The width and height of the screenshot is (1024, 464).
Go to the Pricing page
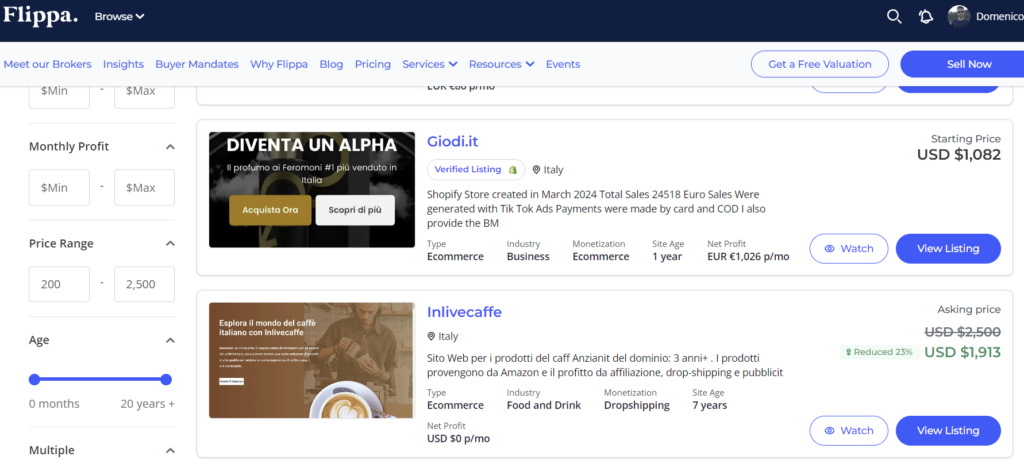tap(372, 64)
